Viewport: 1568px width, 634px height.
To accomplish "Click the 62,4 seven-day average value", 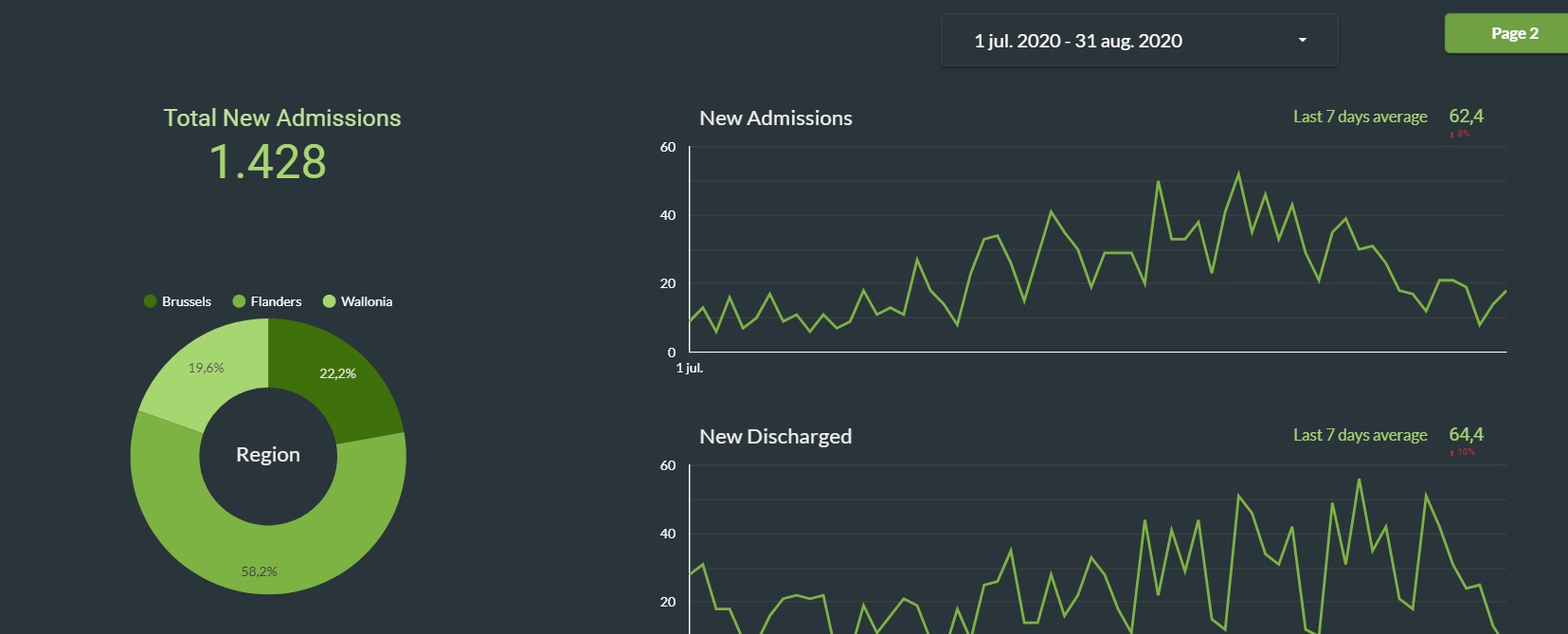I will (x=1466, y=117).
